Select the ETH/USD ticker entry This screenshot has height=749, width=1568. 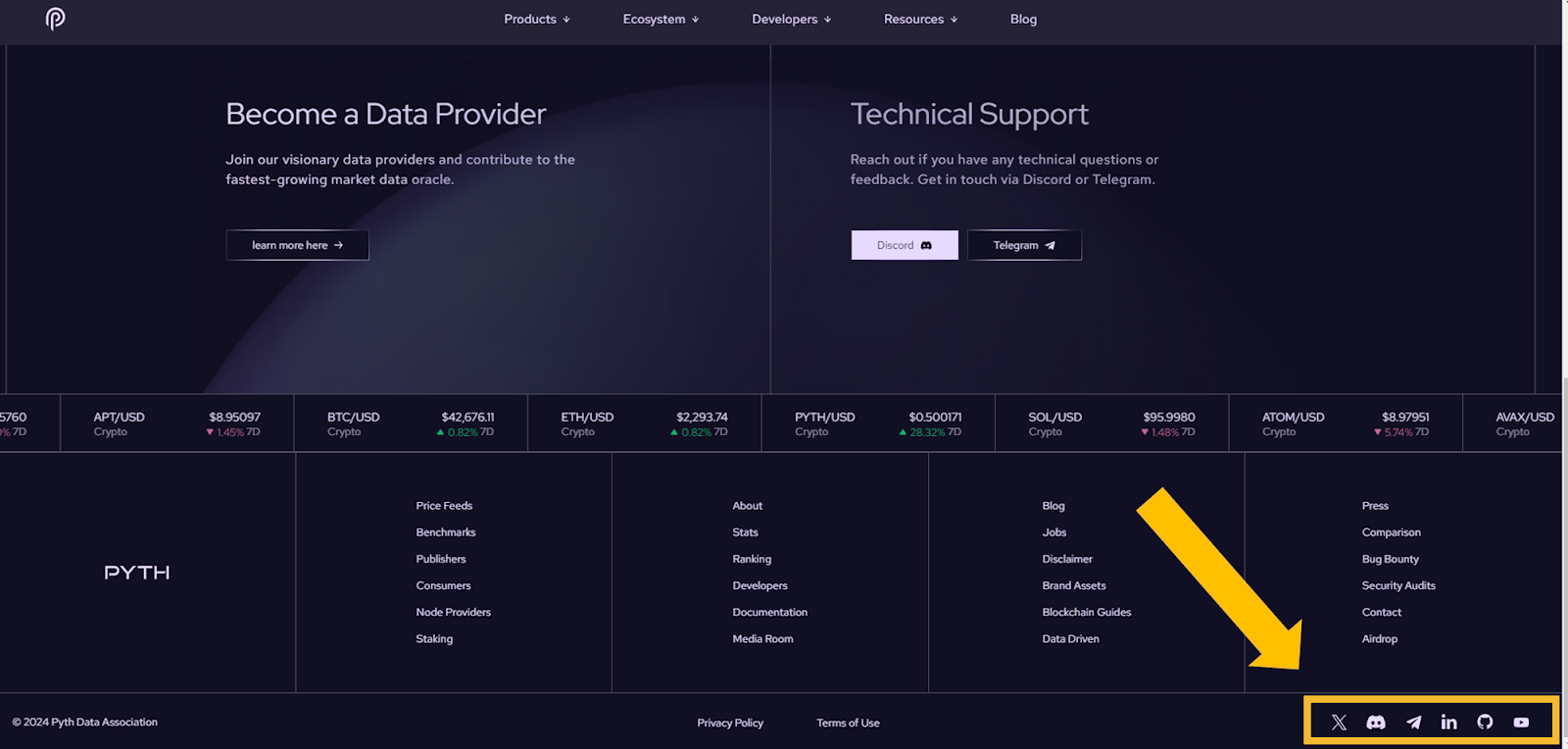click(645, 424)
